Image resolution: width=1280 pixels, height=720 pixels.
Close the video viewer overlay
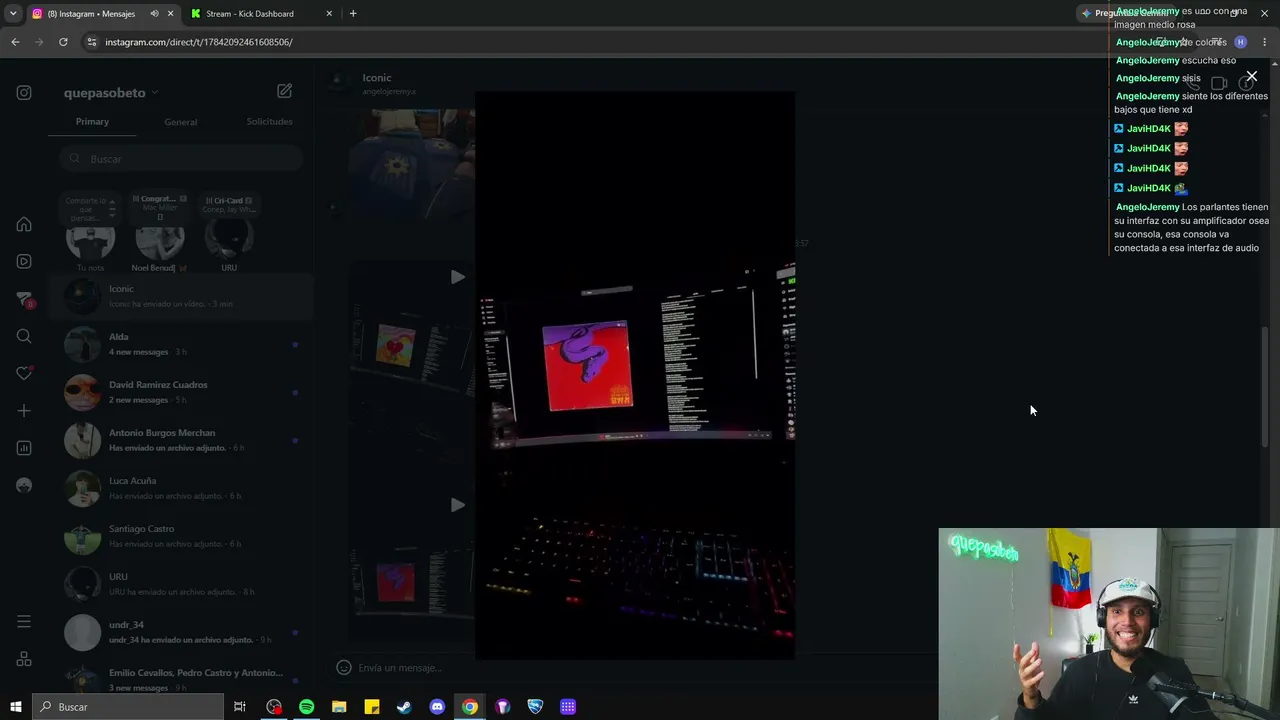[1251, 76]
